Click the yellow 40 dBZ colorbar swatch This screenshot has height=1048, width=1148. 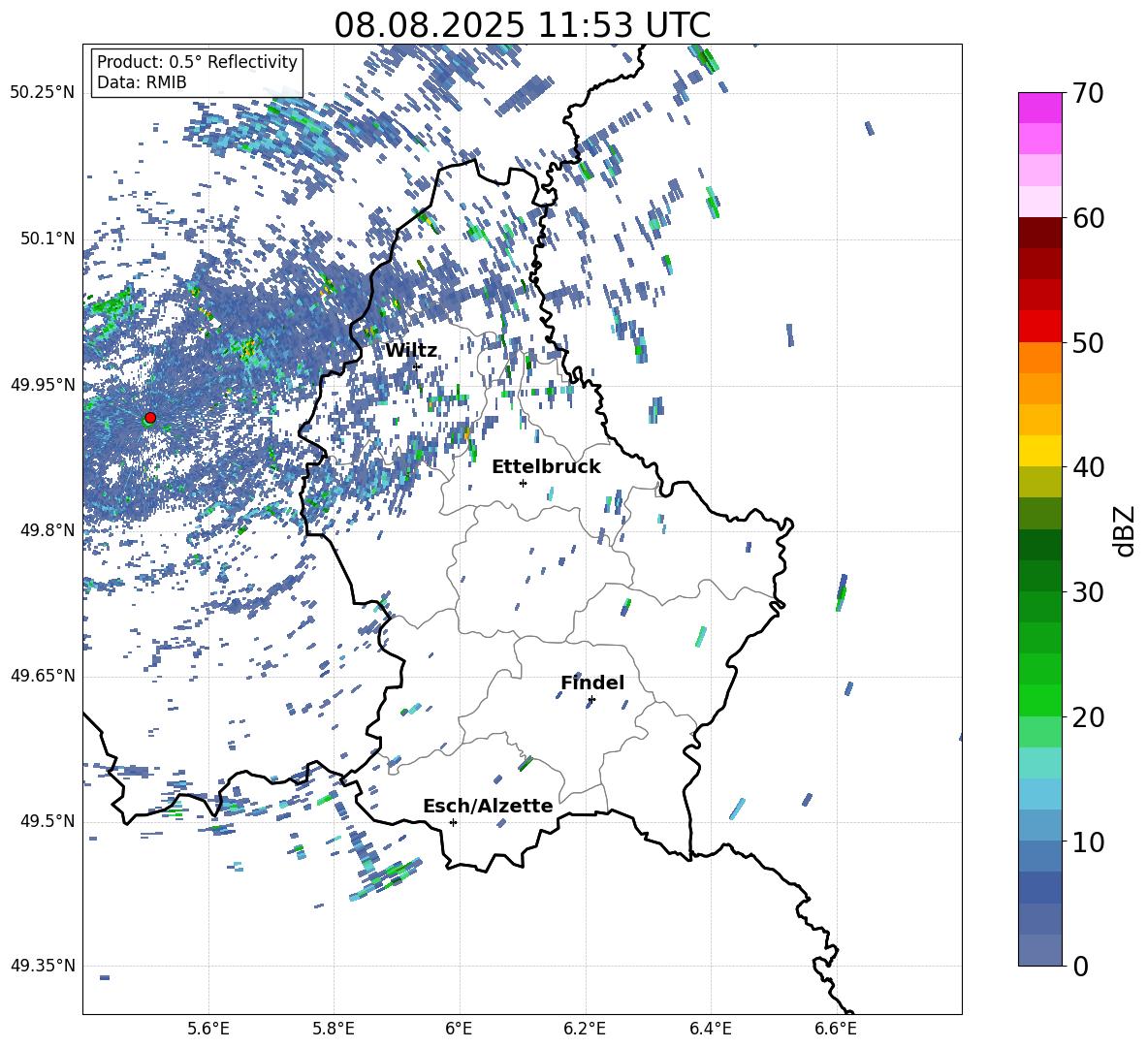coord(1040,451)
